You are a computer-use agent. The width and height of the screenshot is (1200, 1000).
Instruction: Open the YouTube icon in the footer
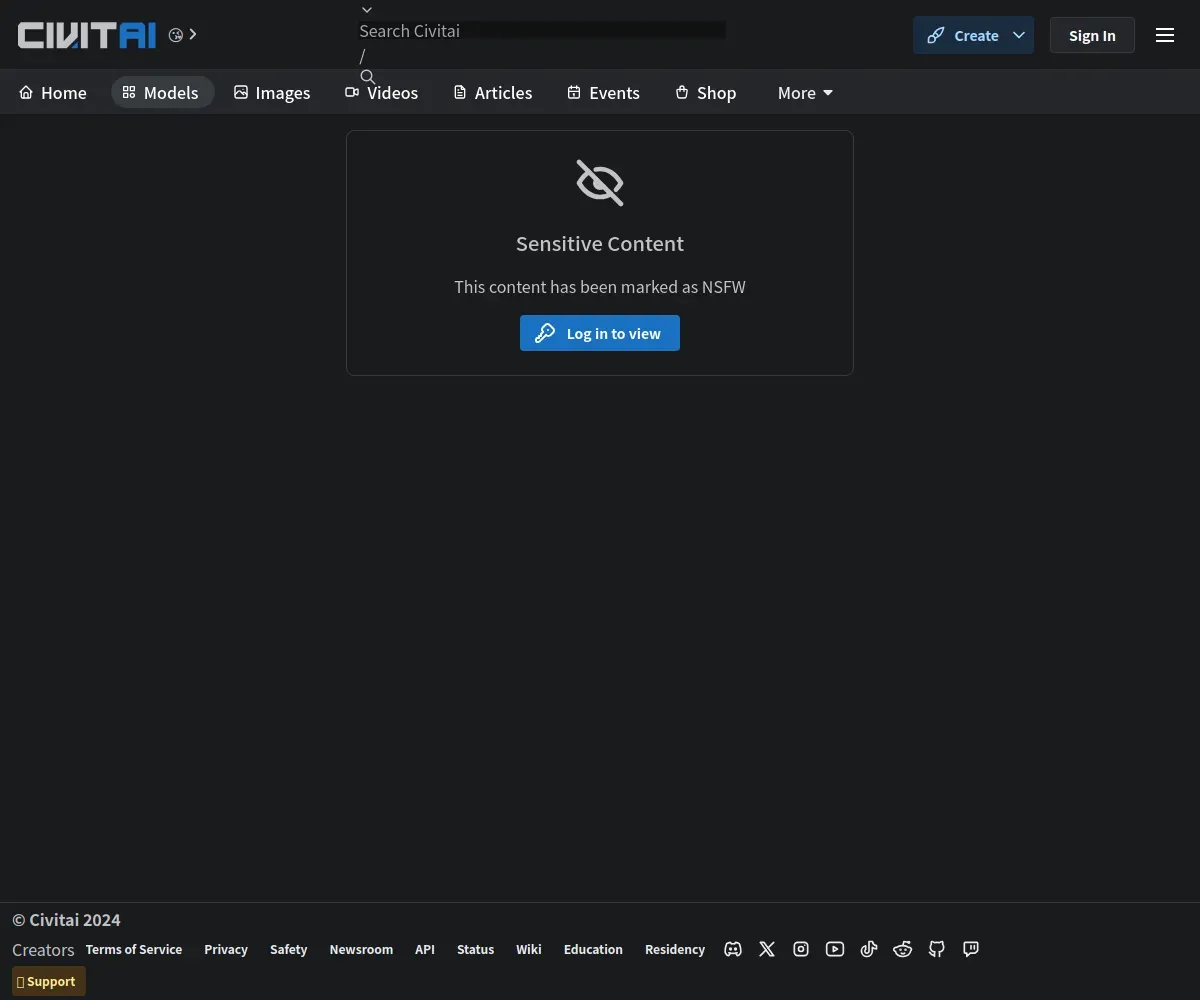[835, 949]
